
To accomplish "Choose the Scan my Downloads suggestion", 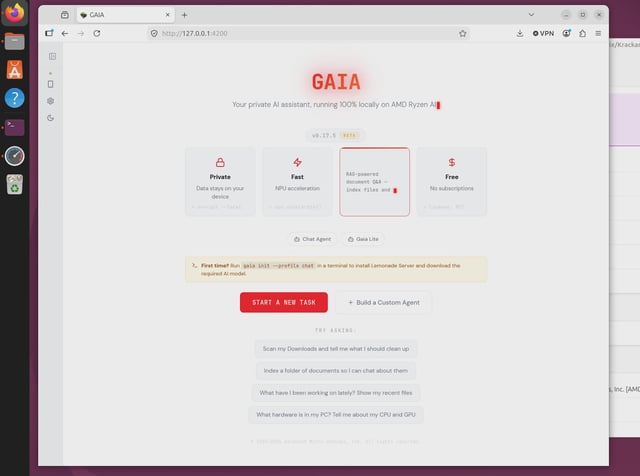I will 336,349.
